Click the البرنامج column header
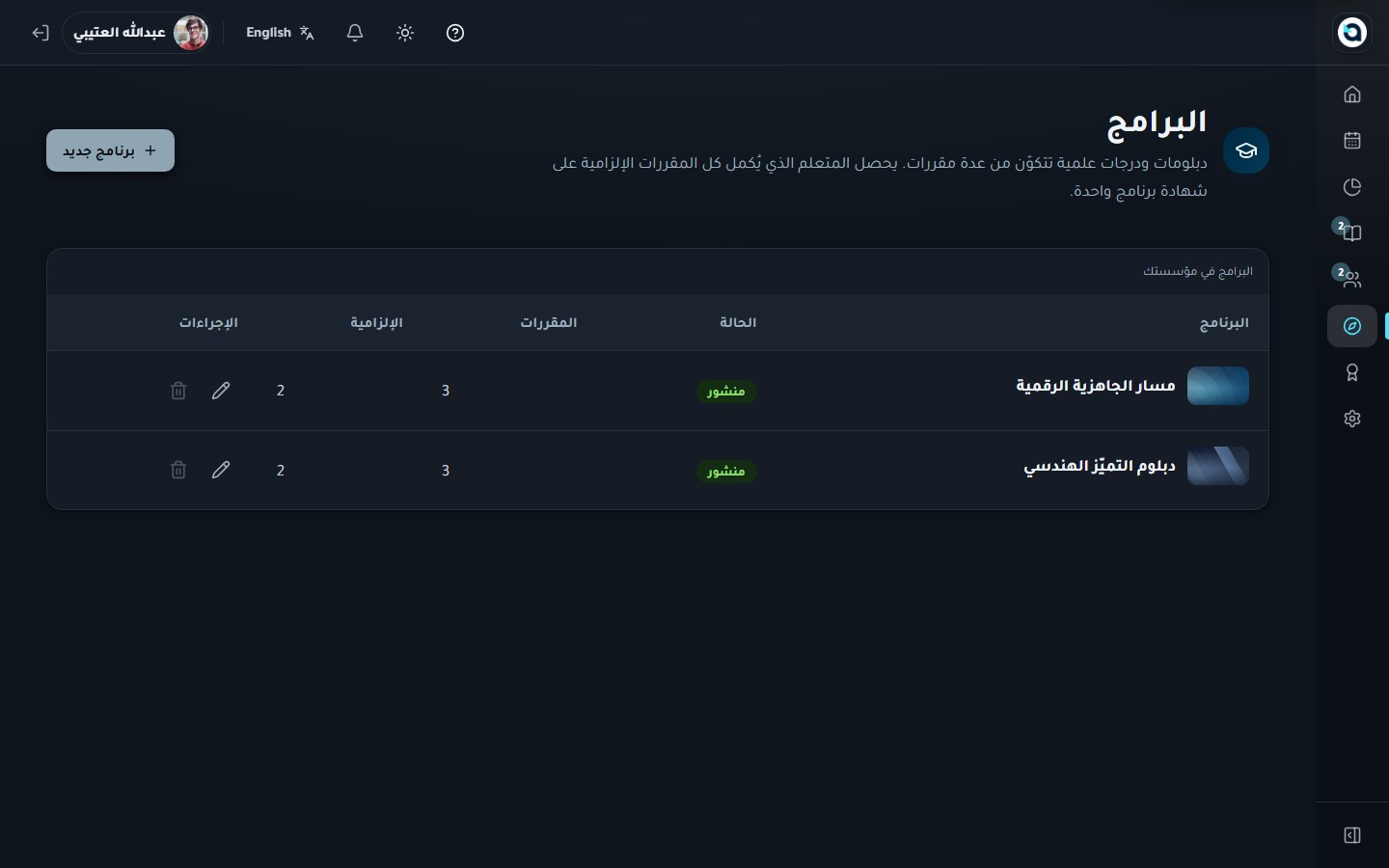Screen dimensions: 1389x868 [x=1224, y=323]
